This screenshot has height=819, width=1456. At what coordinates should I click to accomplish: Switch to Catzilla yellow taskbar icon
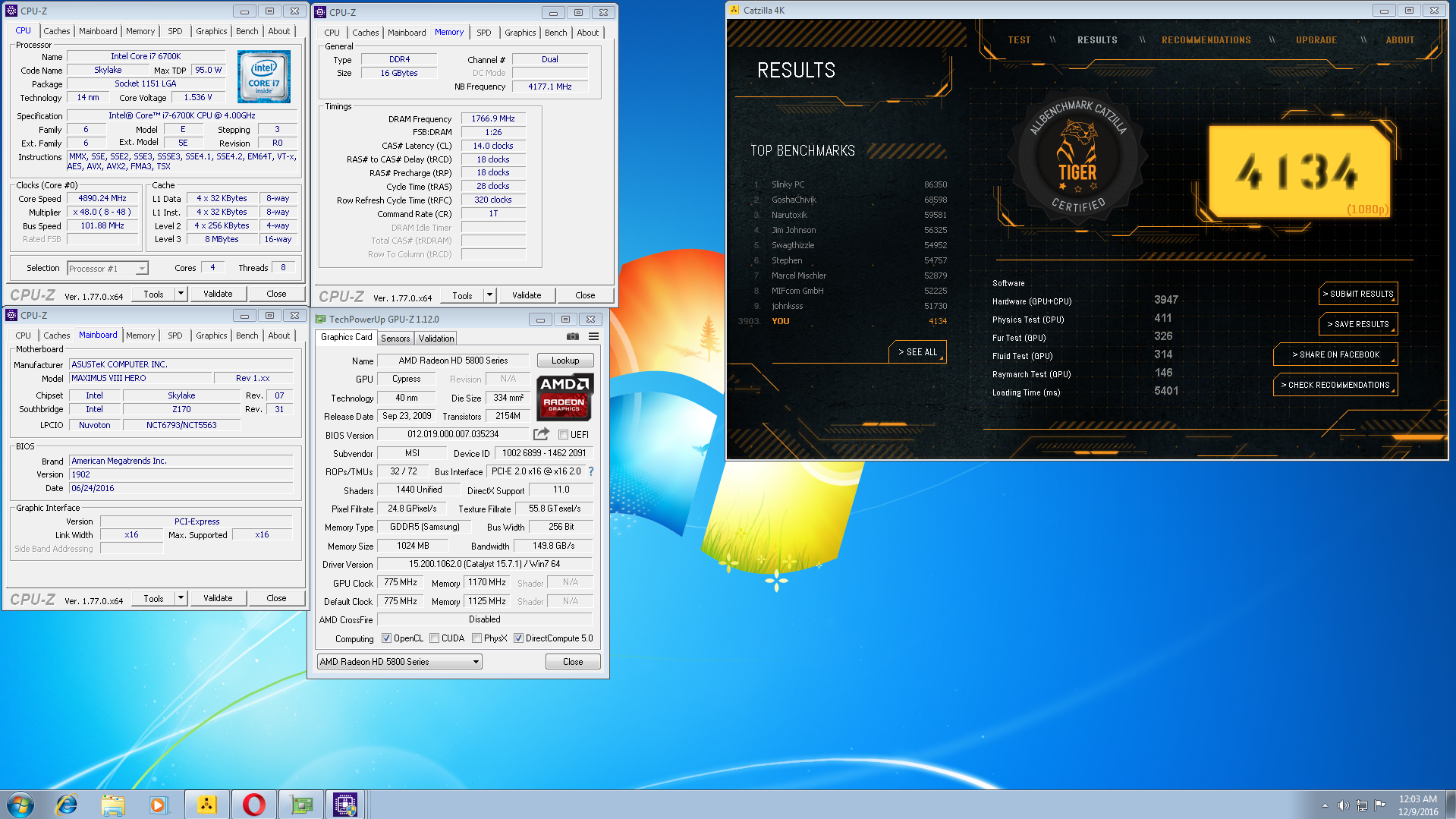(x=206, y=805)
